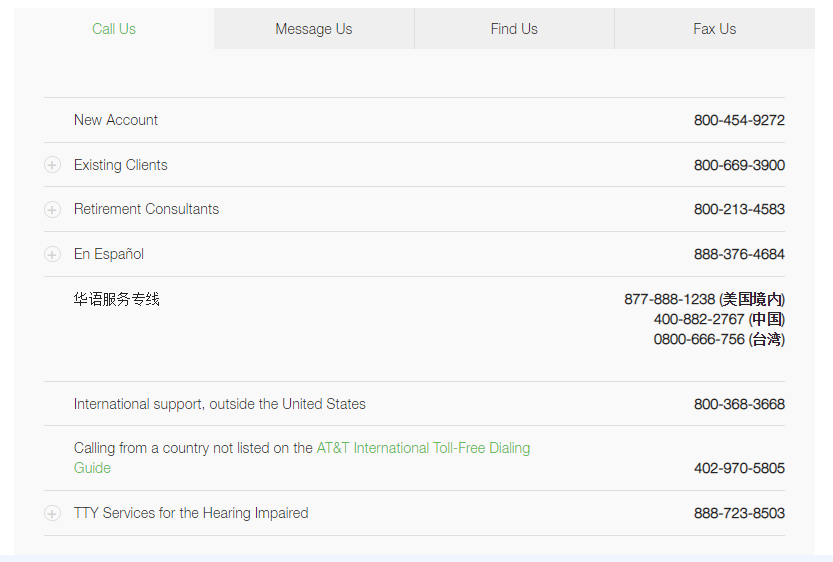Open AT&T International Toll-Free Dialing Guide link

click(x=423, y=448)
